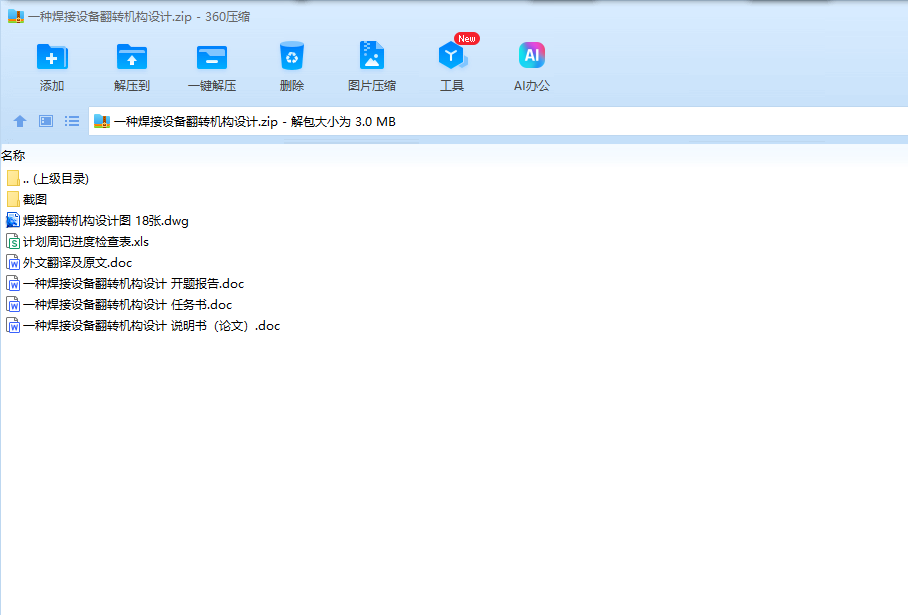Screen dimensions: 908x615
Task: Go up one level with the arrow icon
Action: point(20,121)
